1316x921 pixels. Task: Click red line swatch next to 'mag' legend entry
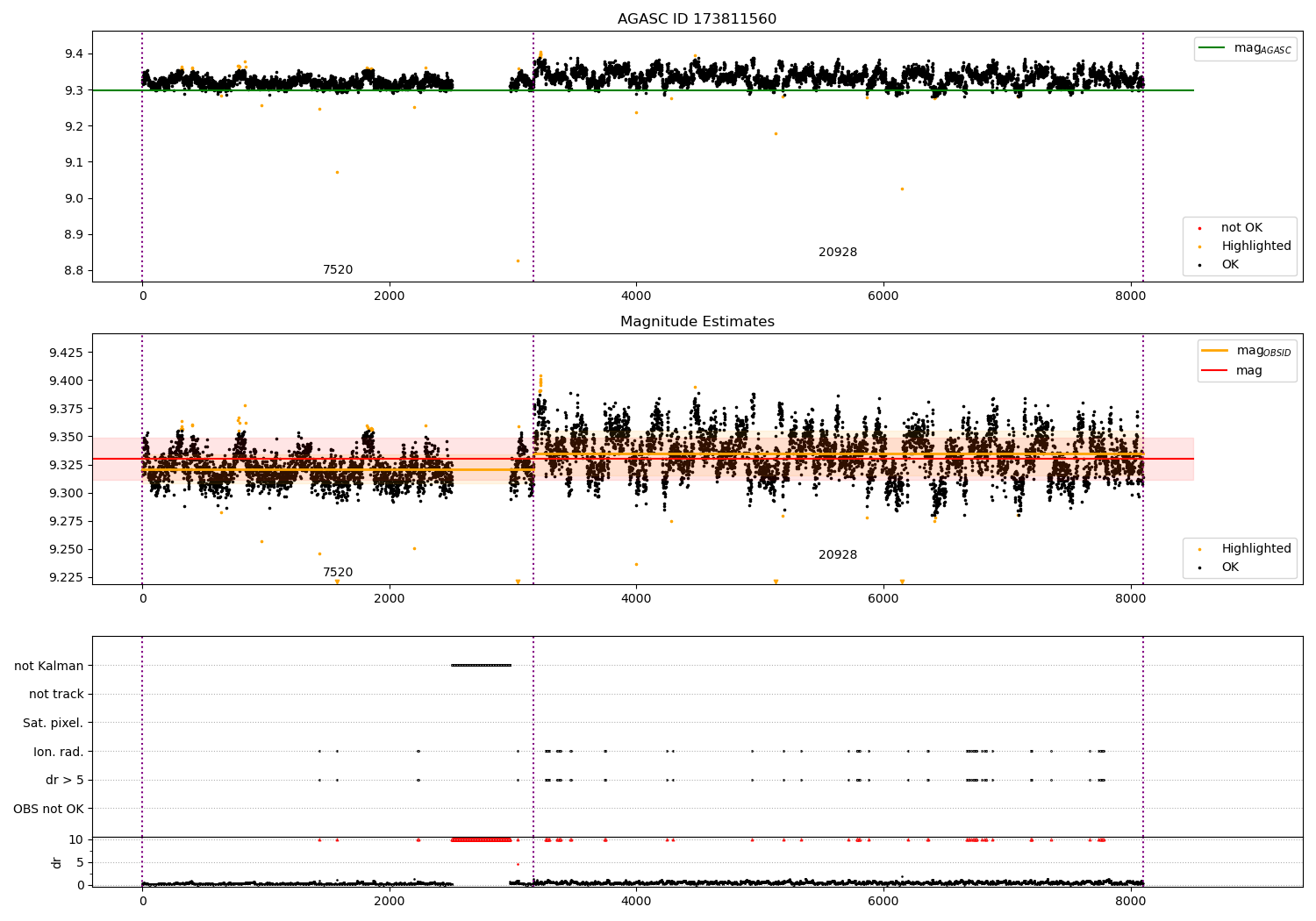pos(1215,371)
